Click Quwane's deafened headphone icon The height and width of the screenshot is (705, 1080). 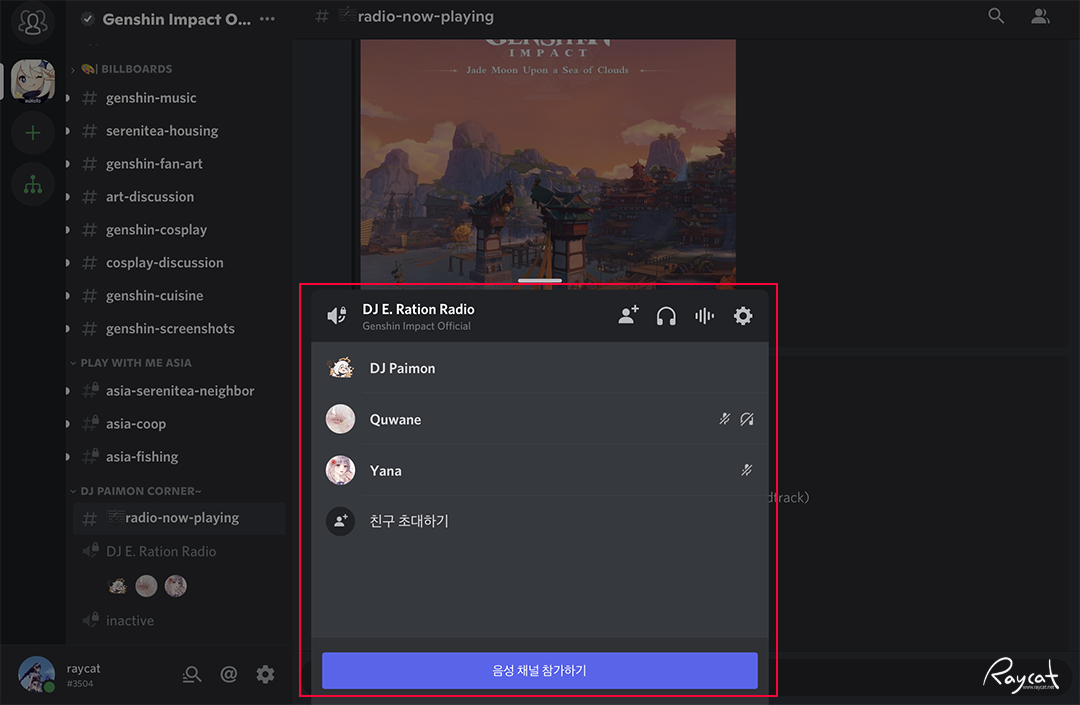(747, 419)
